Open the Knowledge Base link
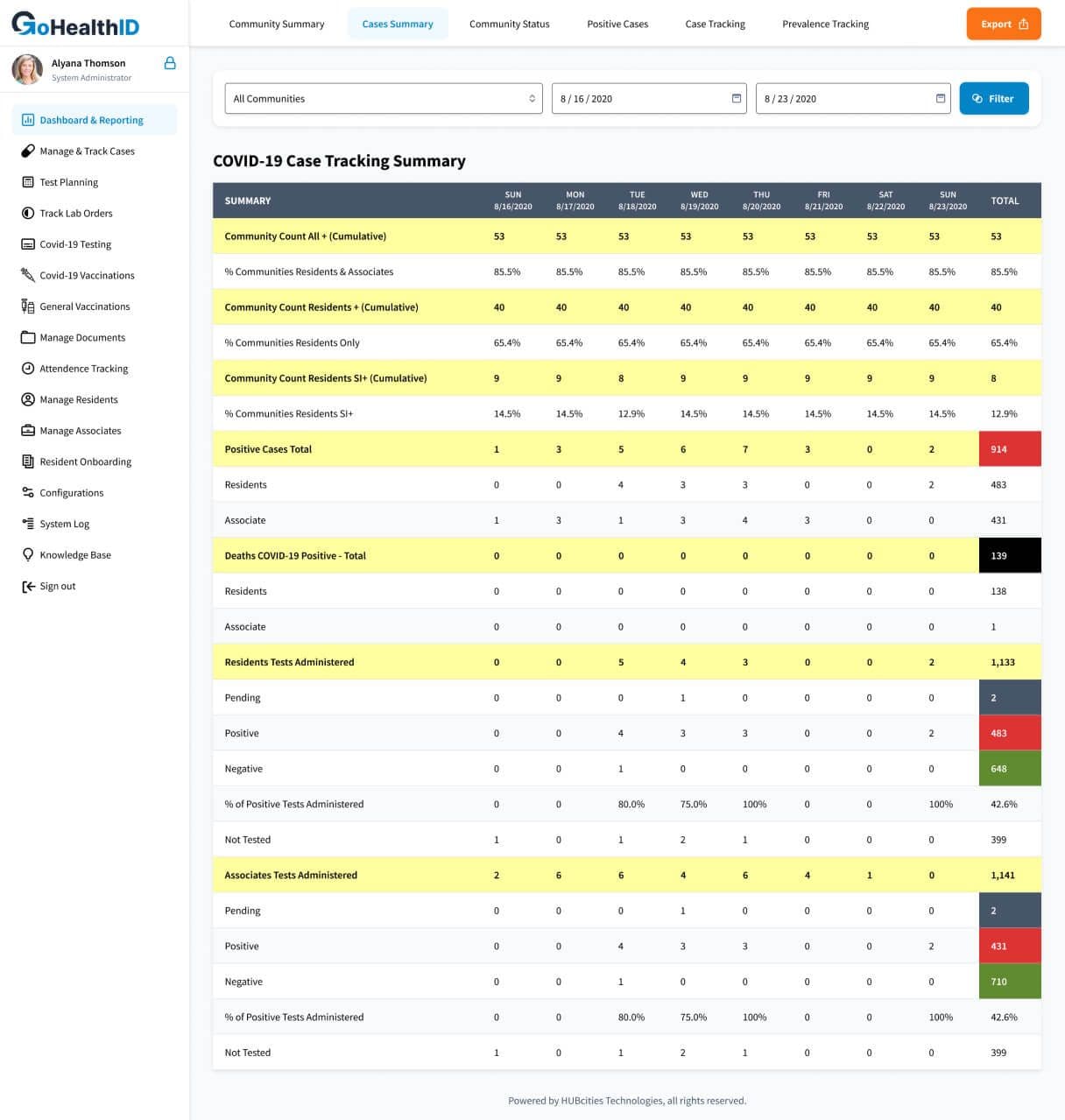This screenshot has height=1120, width=1065. 75,555
